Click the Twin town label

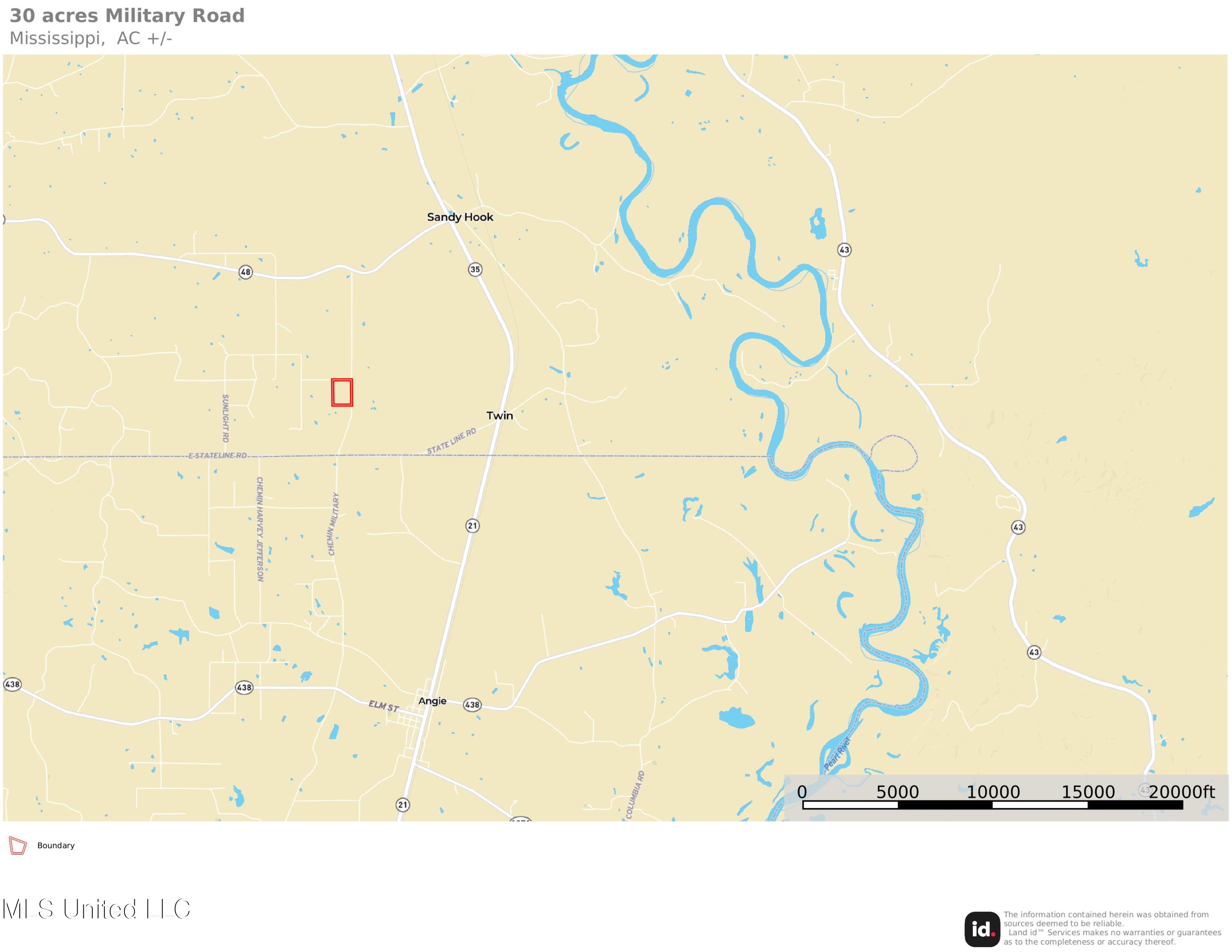pos(500,416)
